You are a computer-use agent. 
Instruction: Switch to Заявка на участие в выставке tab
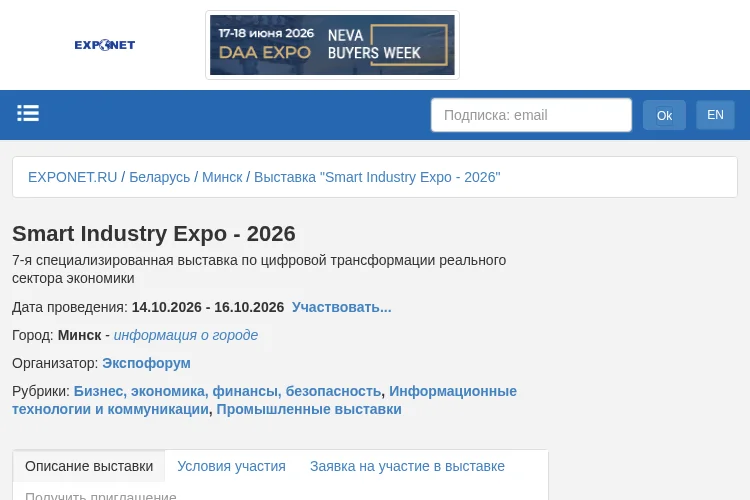(408, 466)
